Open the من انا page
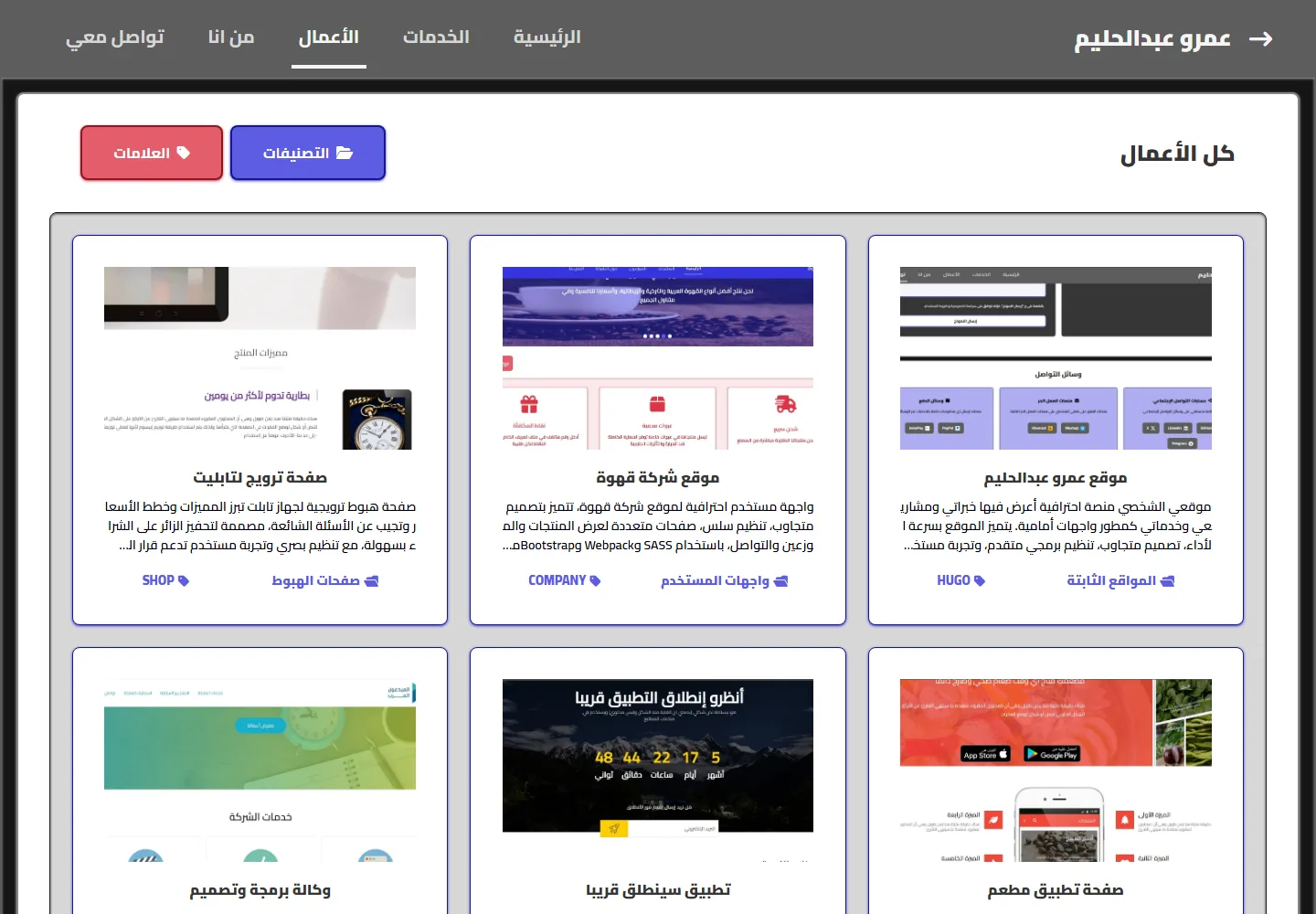Viewport: 1316px width, 914px height. [231, 37]
